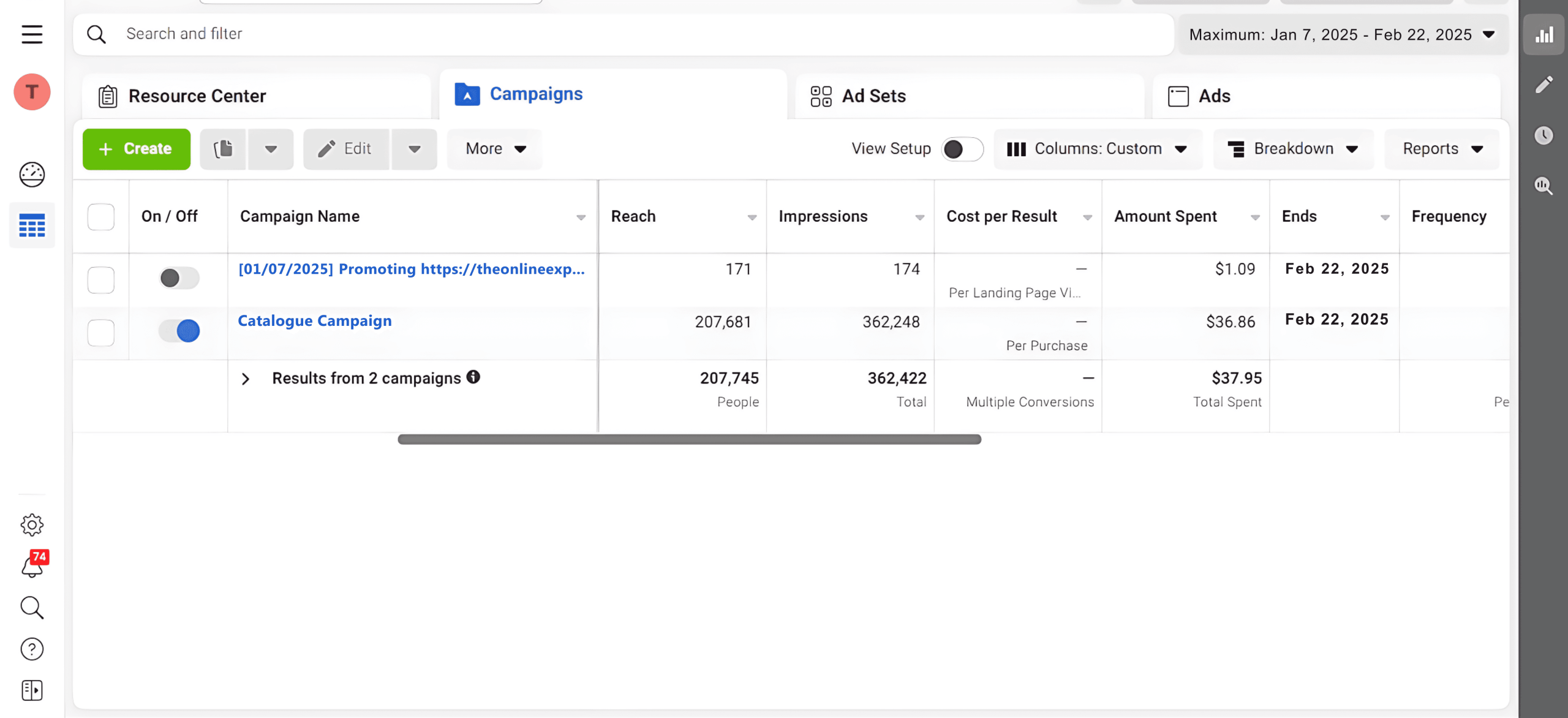Enable the View Setup switch

[x=962, y=149]
